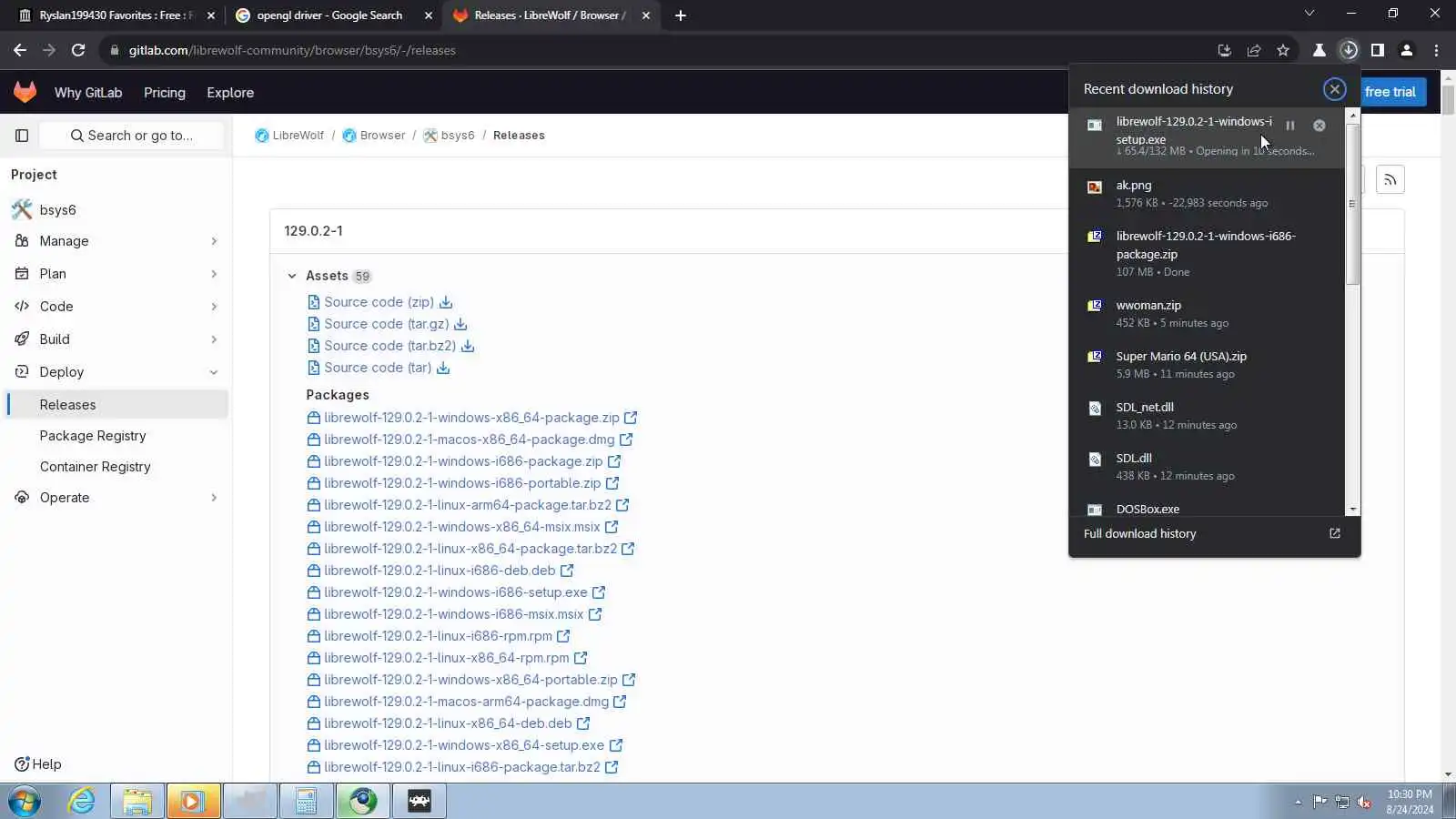
Task: Click the install app icon in address bar
Action: click(1224, 50)
